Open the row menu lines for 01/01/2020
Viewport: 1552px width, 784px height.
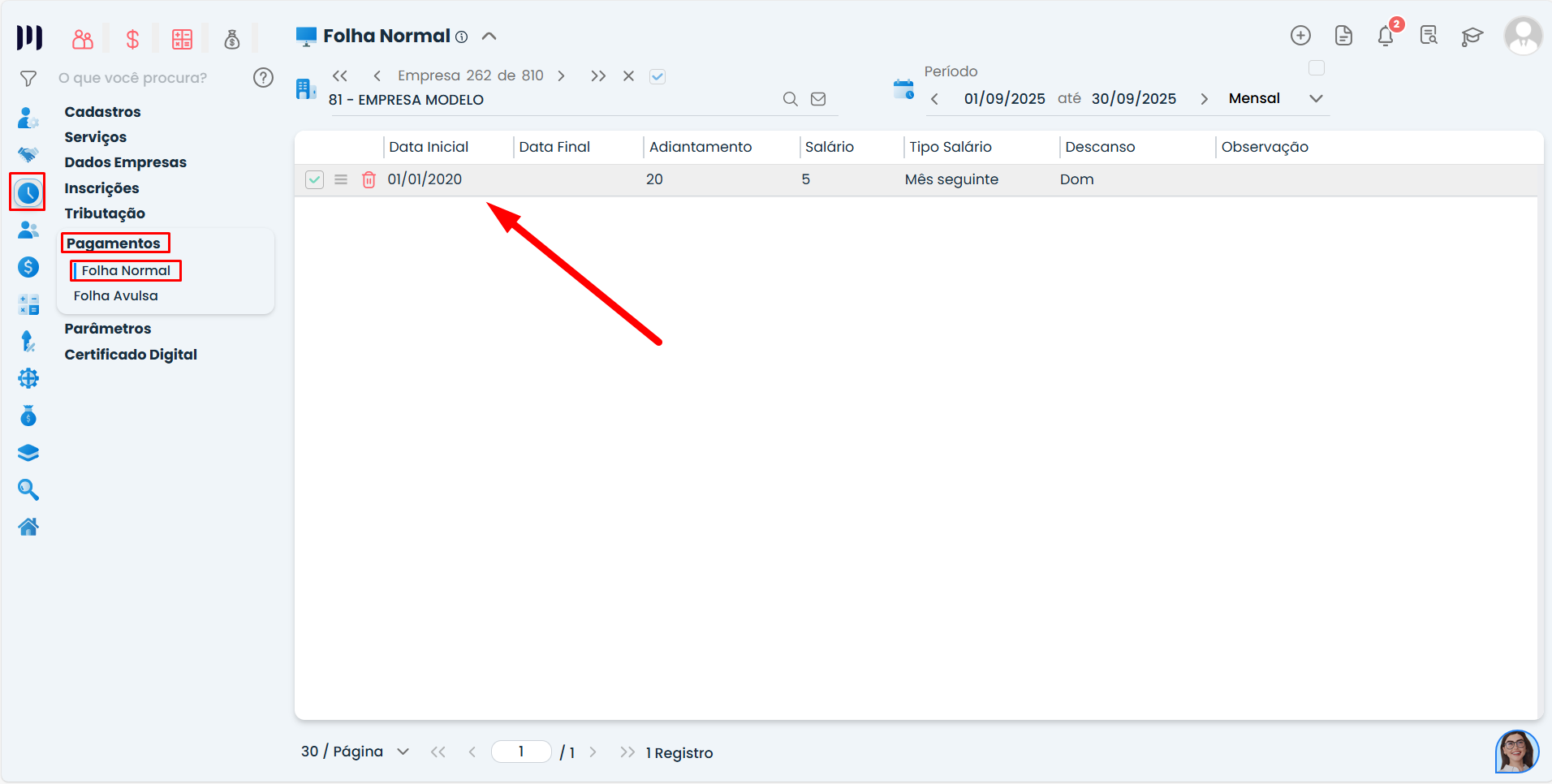coord(341,179)
